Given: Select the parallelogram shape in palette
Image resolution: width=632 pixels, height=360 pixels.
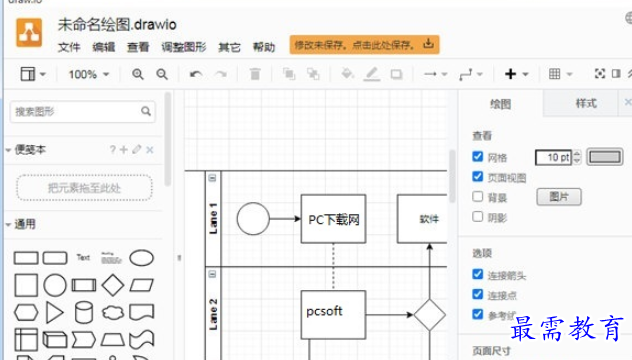Looking at the screenshot, I should click(141, 285).
